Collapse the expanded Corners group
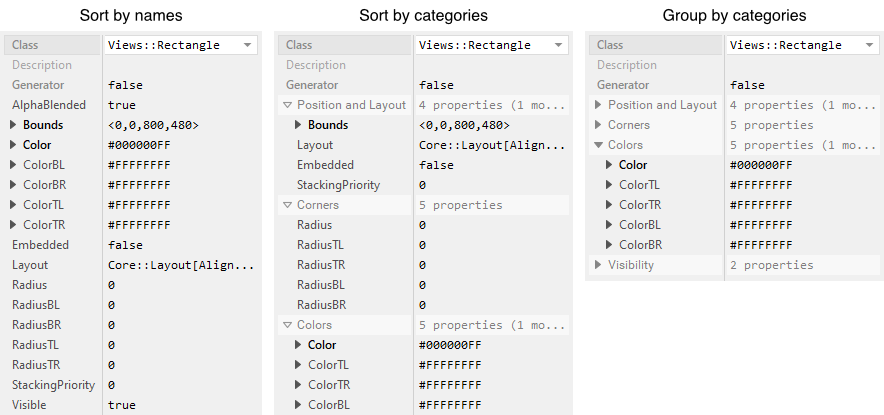Image resolution: width=884 pixels, height=415 pixels. (x=287, y=205)
